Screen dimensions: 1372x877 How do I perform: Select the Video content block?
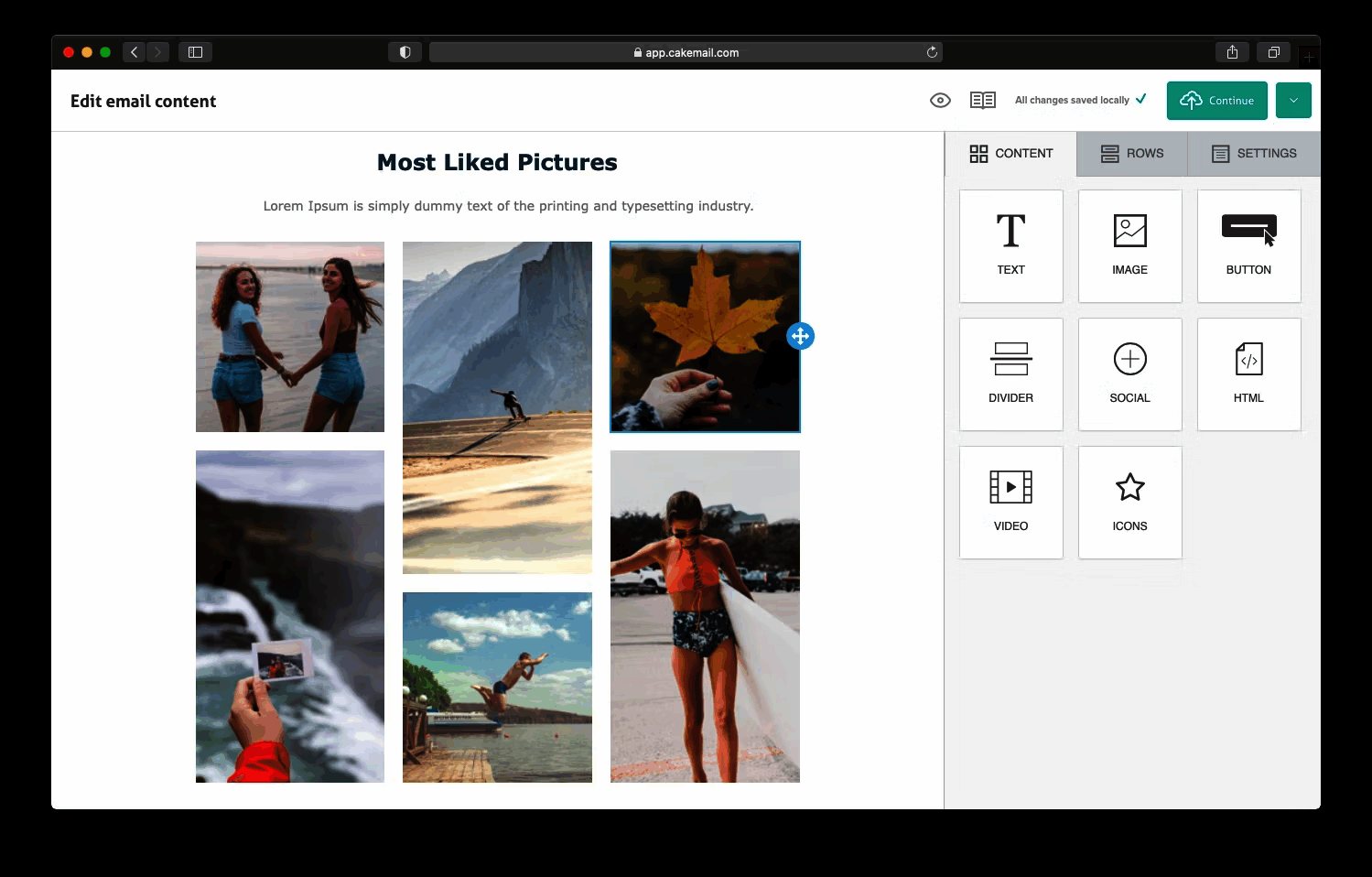pos(1010,502)
